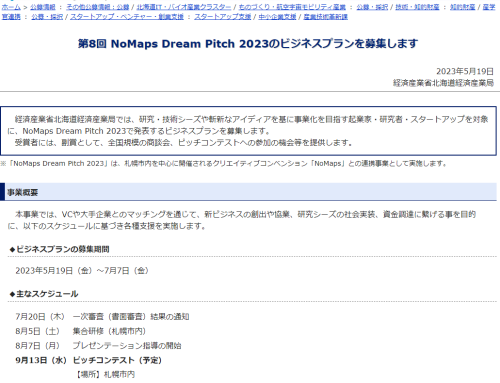Click the 【場所】札幌市内 line
500x383 pixels.
point(105,374)
